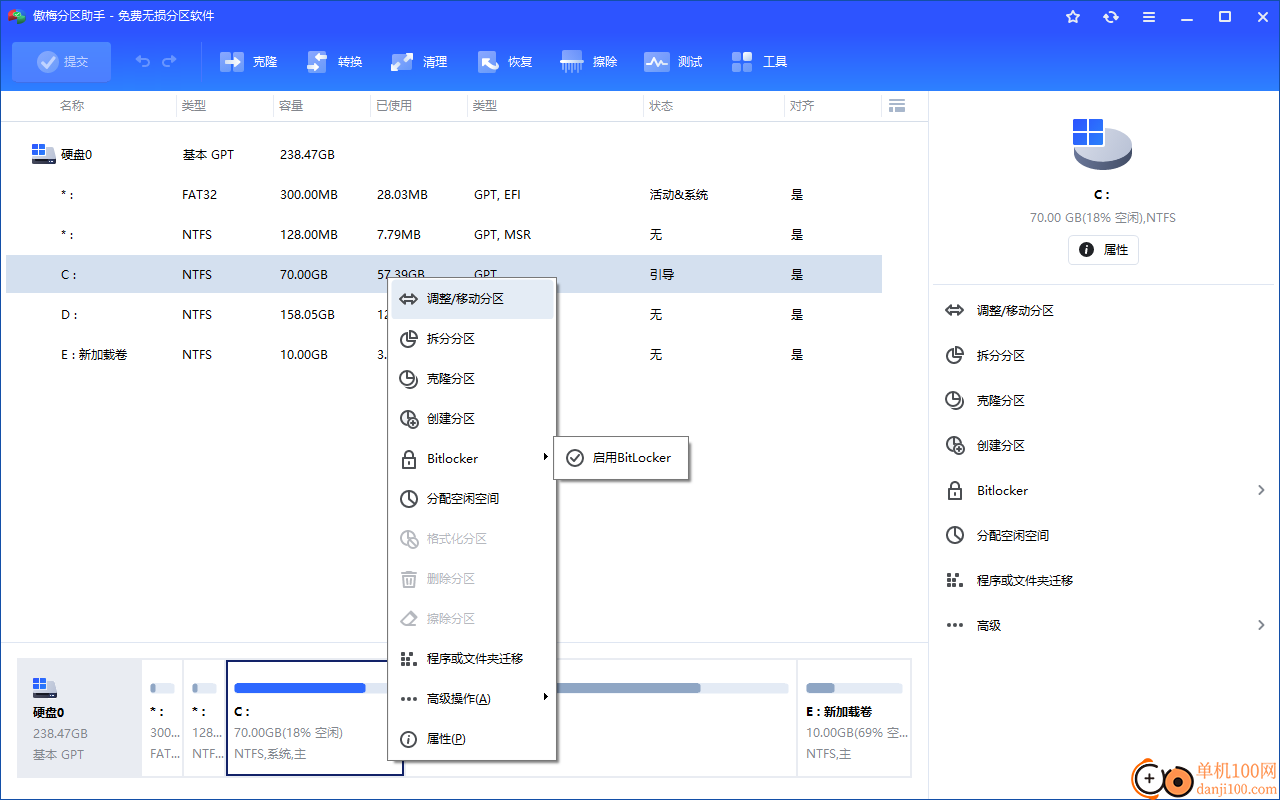Click 程序或文件夹迁移 grid icon in right panel
This screenshot has width=1280, height=800.
tap(955, 581)
